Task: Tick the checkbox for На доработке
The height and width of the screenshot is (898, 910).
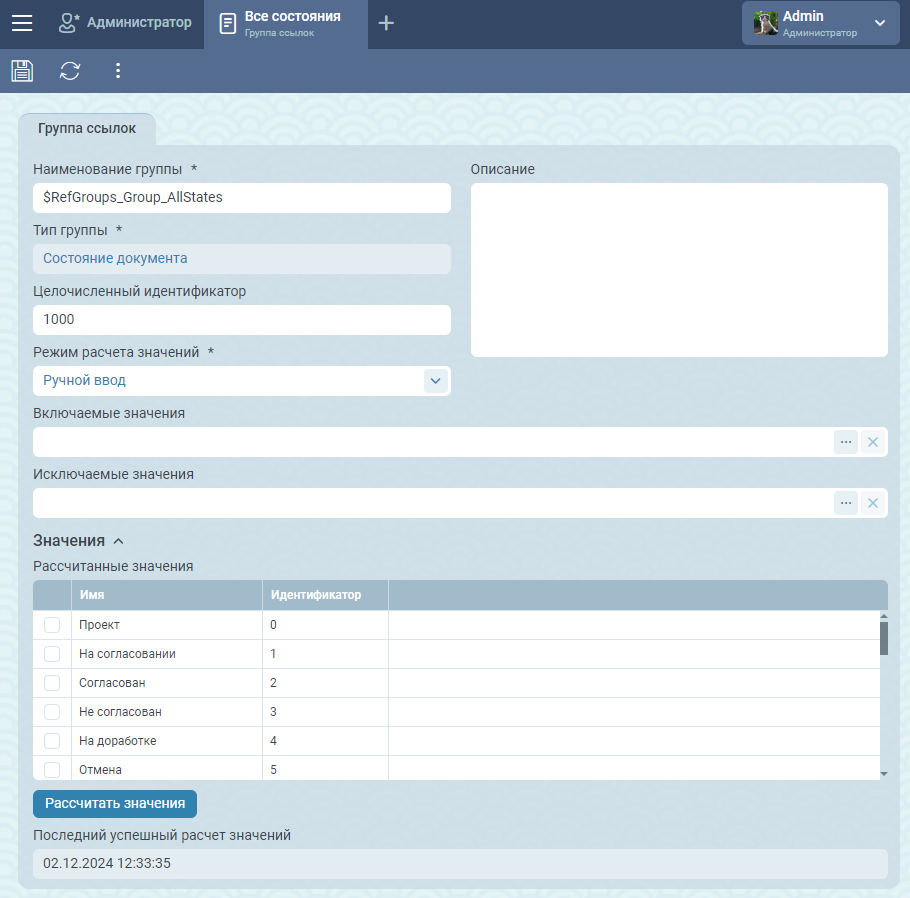Action: click(x=52, y=741)
